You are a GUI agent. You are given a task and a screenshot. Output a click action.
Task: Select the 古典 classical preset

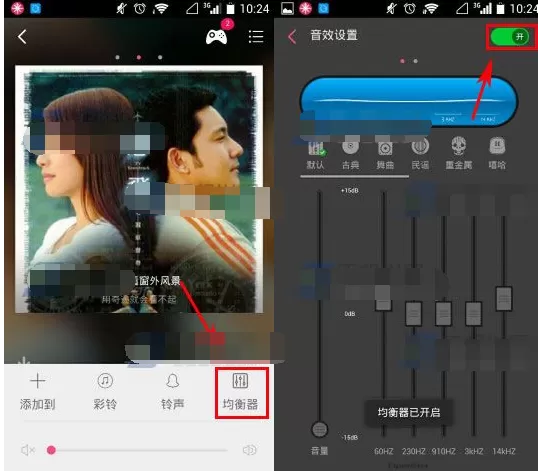[350, 154]
